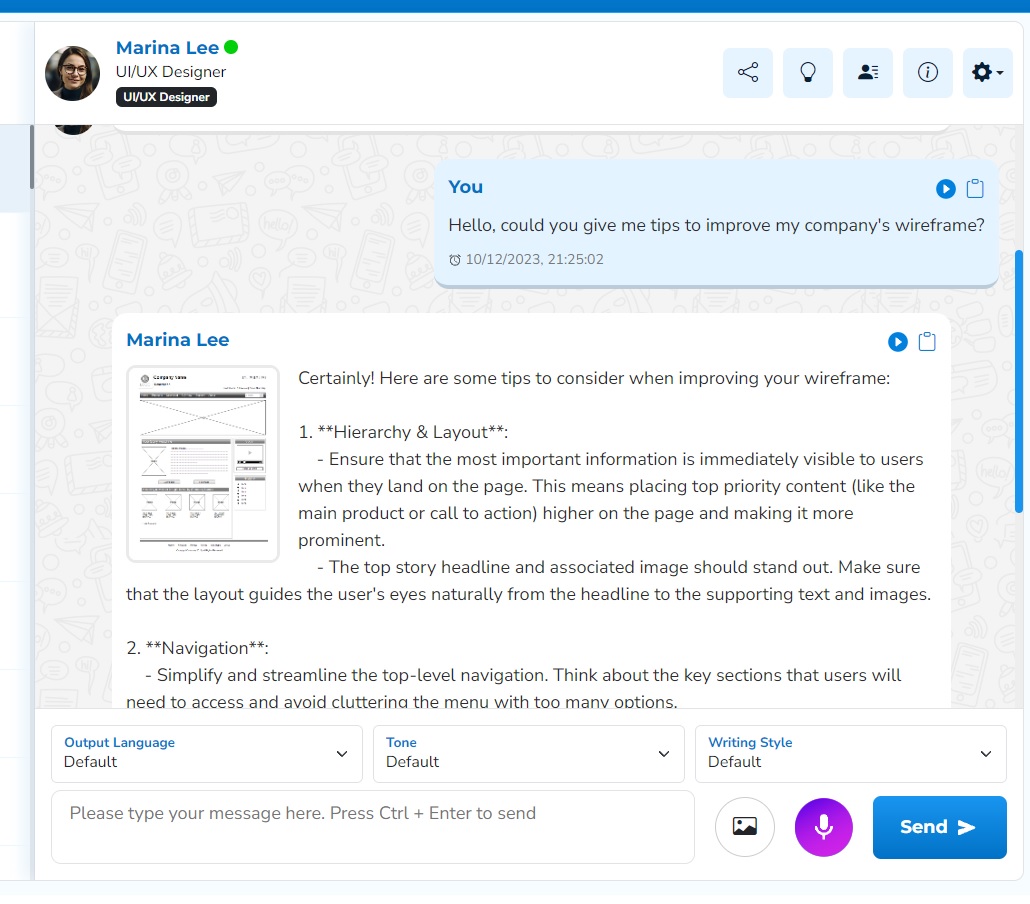Image resolution: width=1030 pixels, height=904 pixels.
Task: Play your own message audio
Action: (945, 189)
